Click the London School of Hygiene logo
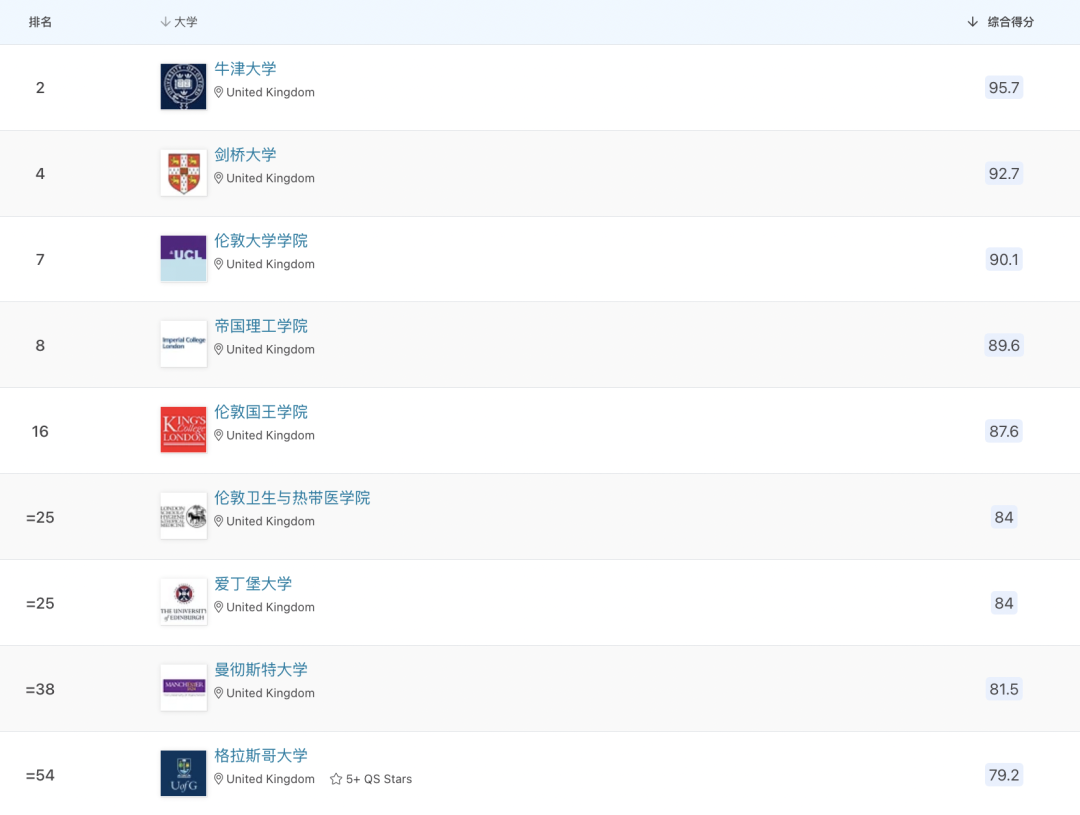 pos(183,515)
